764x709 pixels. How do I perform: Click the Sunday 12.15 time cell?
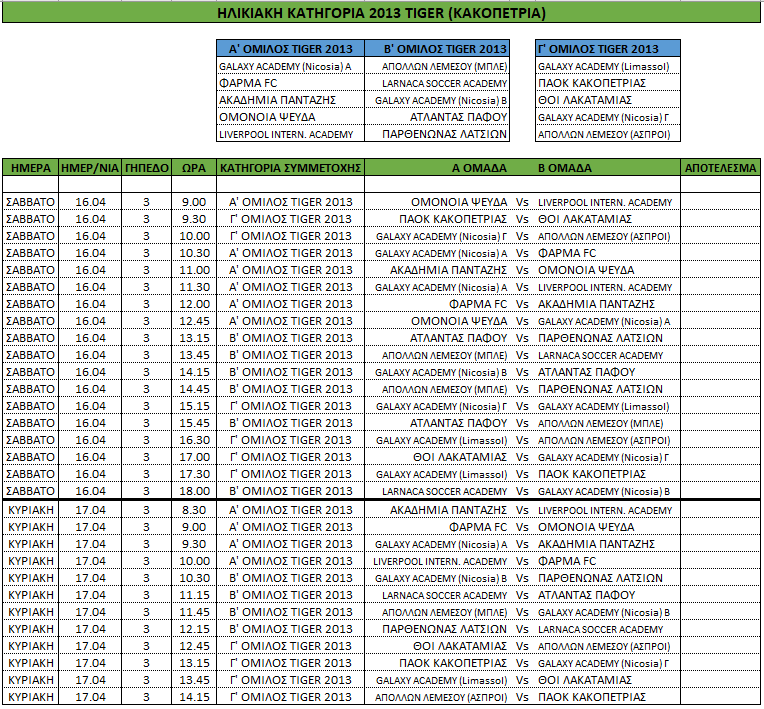[194, 629]
